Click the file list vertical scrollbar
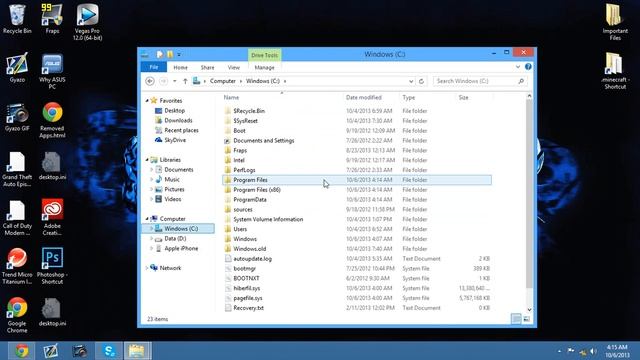The height and width of the screenshot is (360, 640). pyautogui.click(x=529, y=193)
